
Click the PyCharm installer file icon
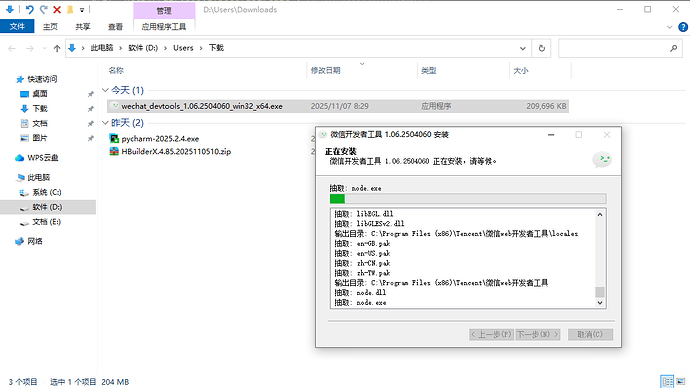click(x=114, y=139)
